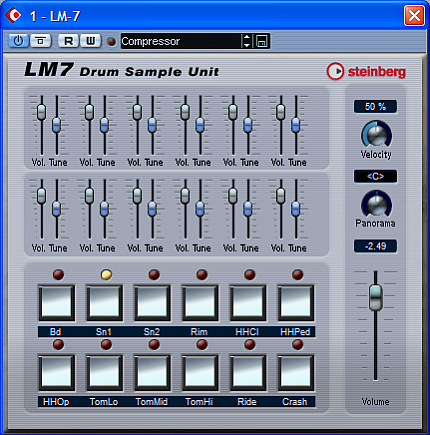Select the LED above the HHOp pad
Viewport: 430px width, 435px height.
click(x=58, y=344)
